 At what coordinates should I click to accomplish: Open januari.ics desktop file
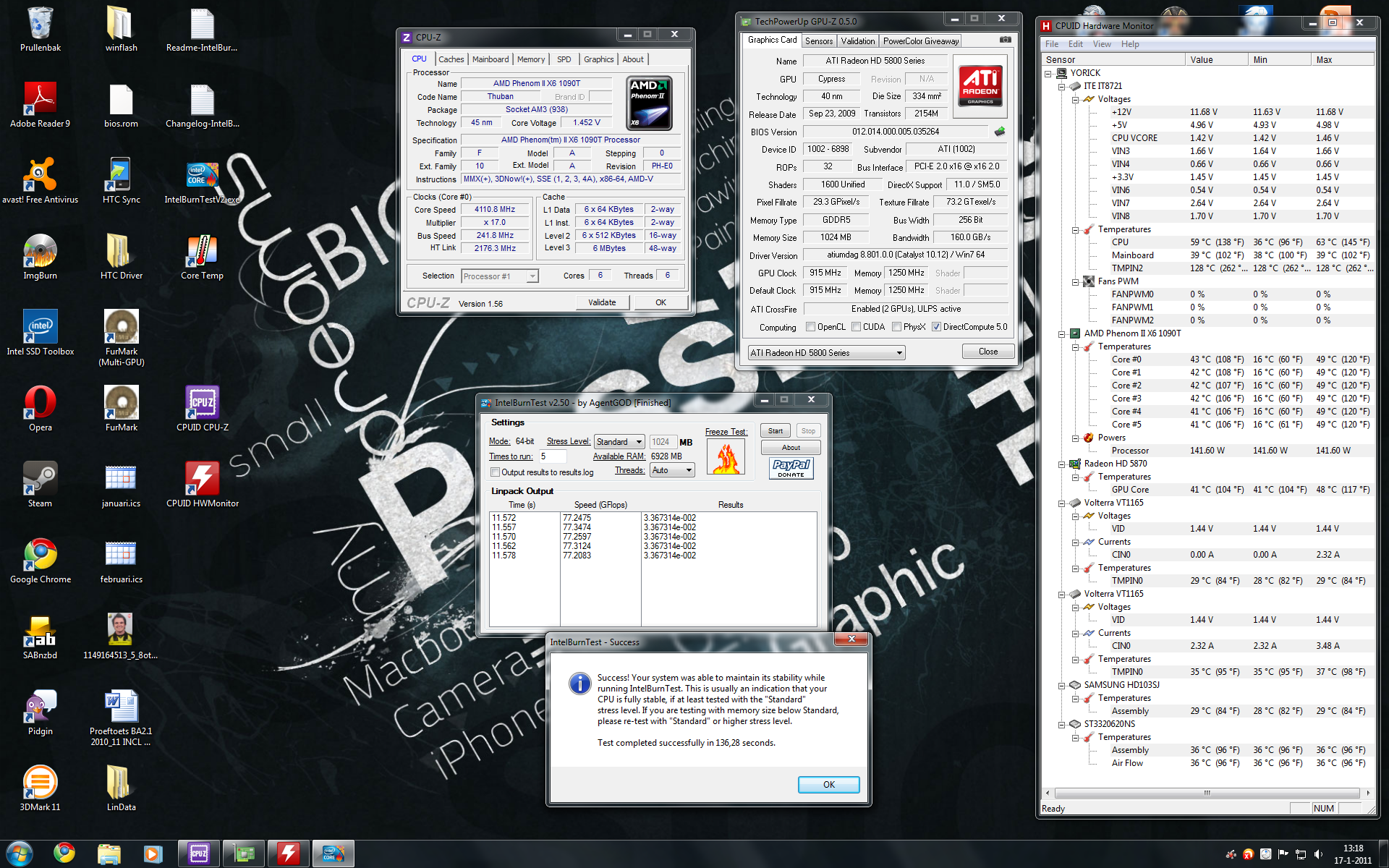[121, 485]
